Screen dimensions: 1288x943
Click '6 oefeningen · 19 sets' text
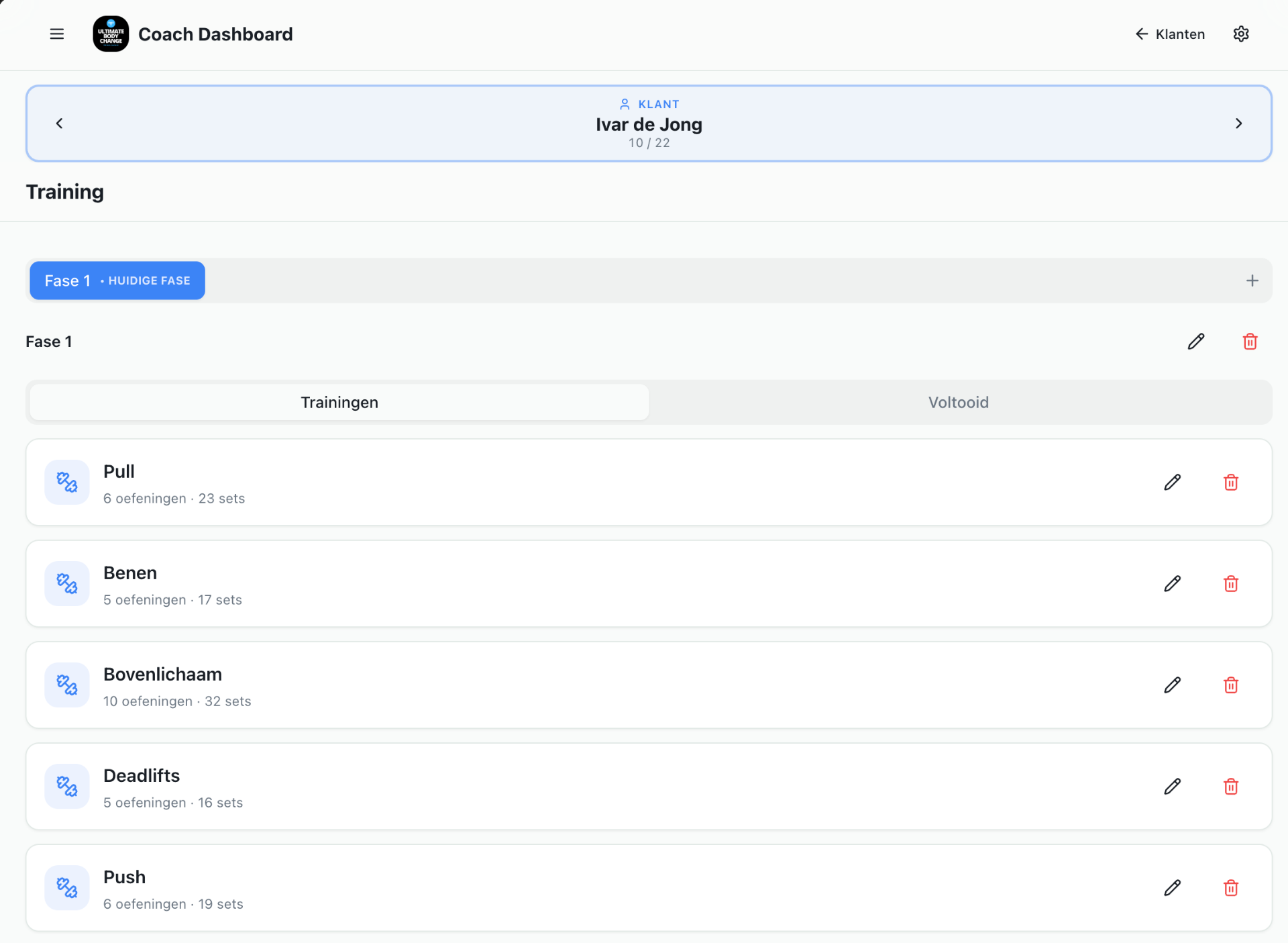(173, 904)
